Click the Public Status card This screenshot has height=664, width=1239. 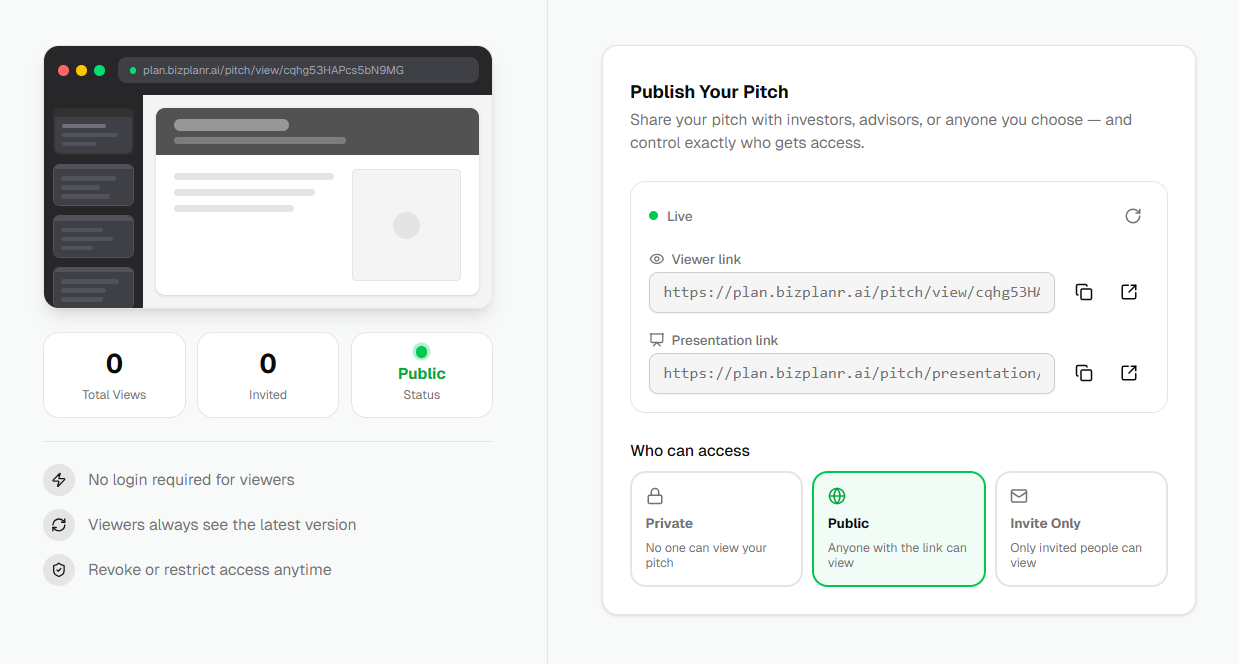[422, 375]
